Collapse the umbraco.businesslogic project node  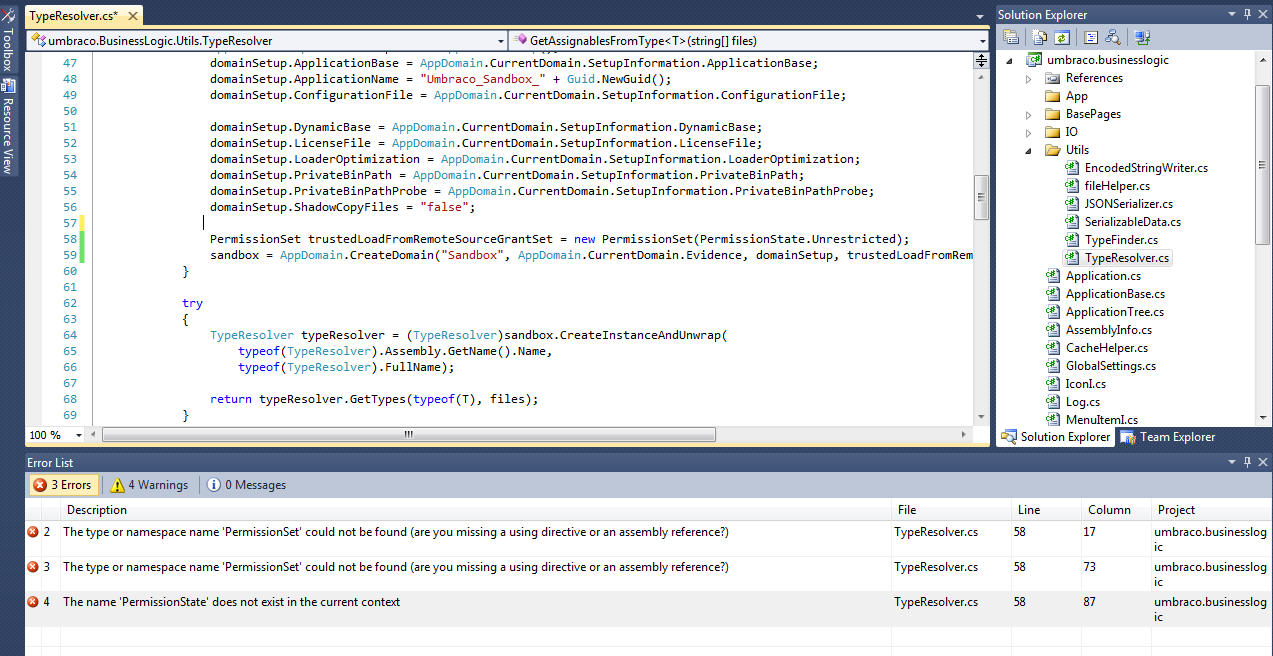pos(1008,60)
